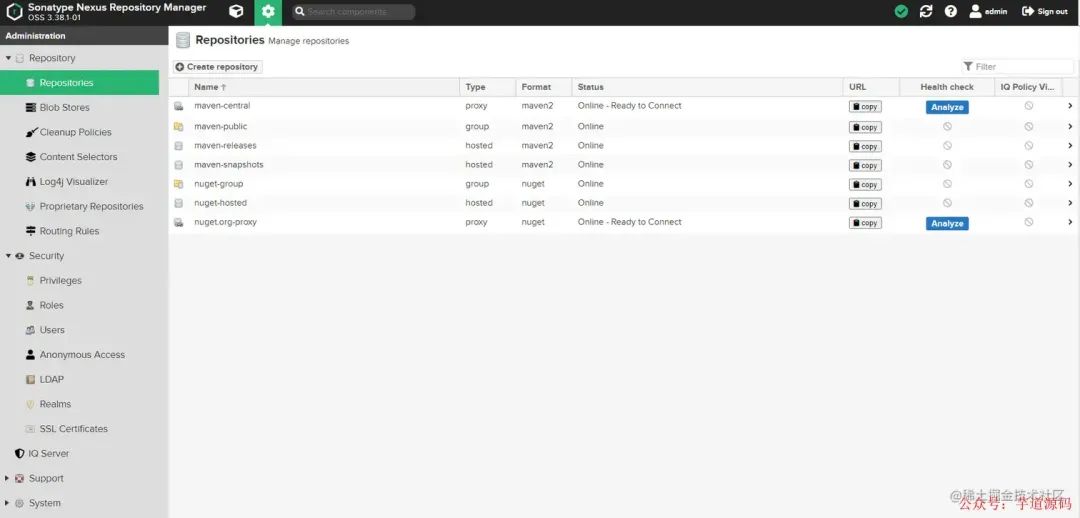Click the maven-public repository name

220,127
